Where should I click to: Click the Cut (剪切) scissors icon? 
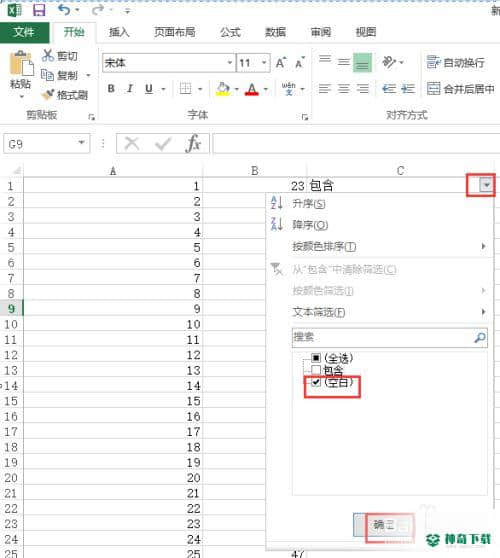[47, 56]
